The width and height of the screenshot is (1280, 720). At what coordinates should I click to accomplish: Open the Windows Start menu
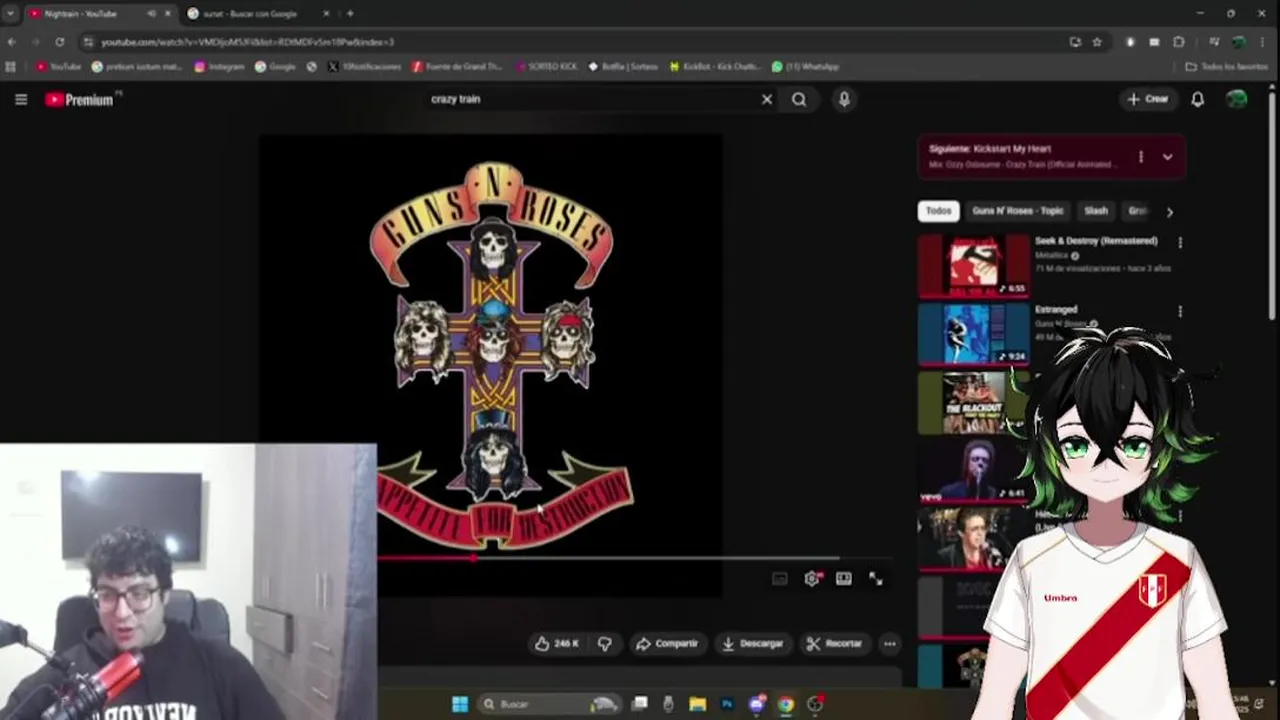(460, 704)
